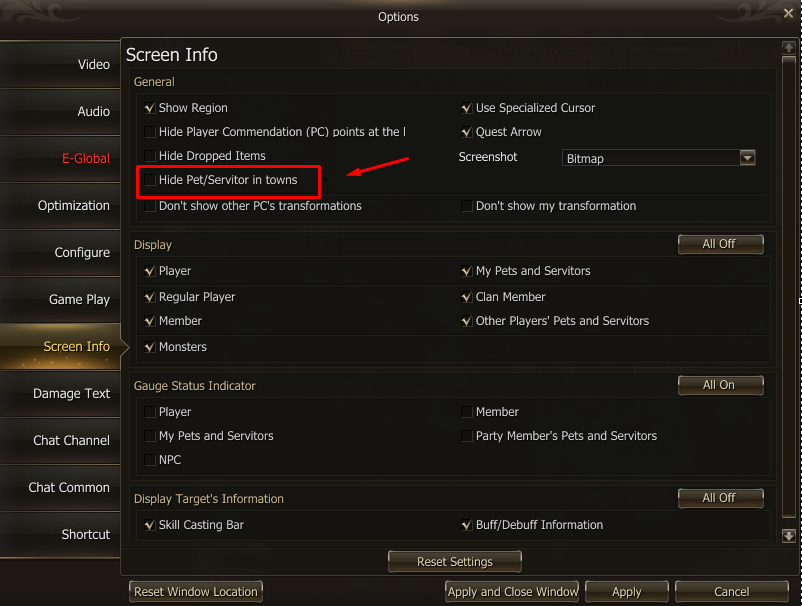Check the NPC gauge status checkbox
The width and height of the screenshot is (802, 606).
(x=150, y=460)
